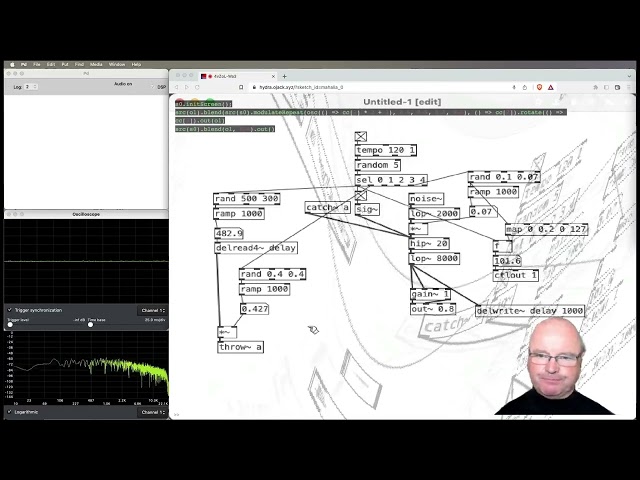Viewport: 640px width, 480px height.
Task: Open the File menu
Action: pyautogui.click(x=37, y=64)
